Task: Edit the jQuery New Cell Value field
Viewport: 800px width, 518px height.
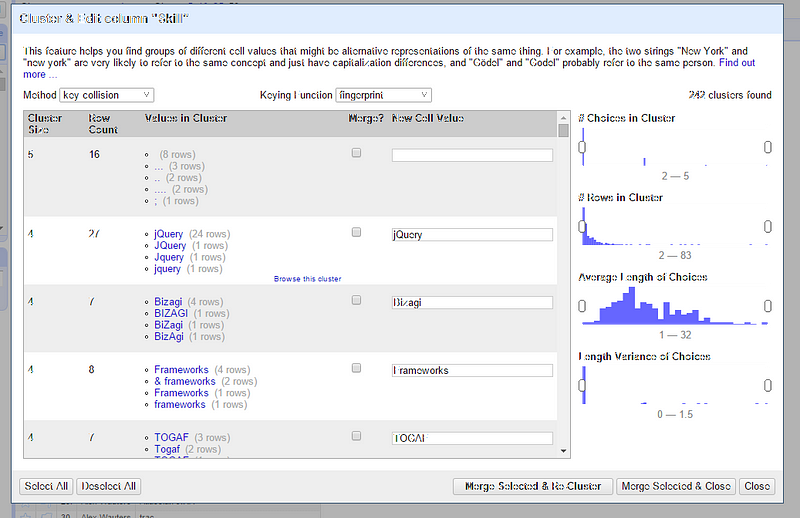Action: pyautogui.click(x=472, y=235)
